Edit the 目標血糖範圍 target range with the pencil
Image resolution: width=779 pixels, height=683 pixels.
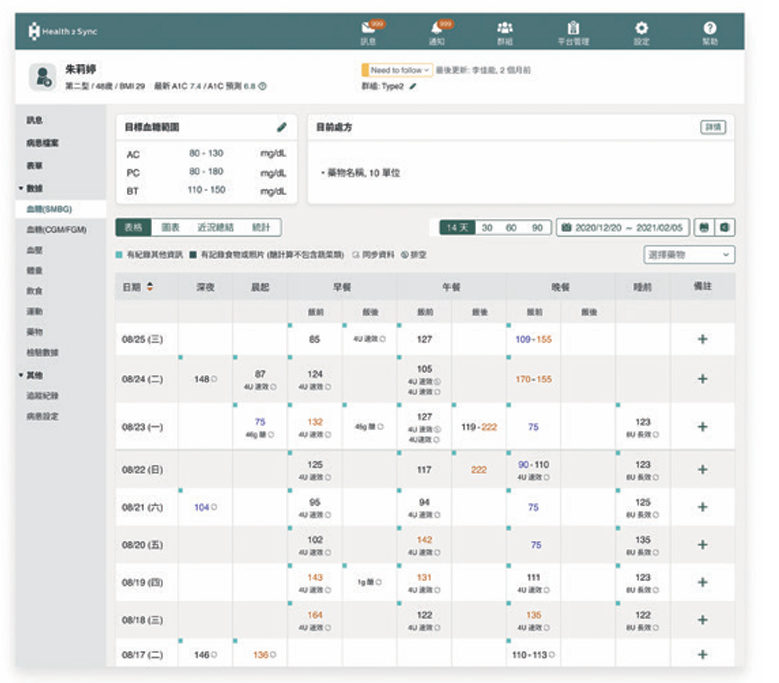(282, 127)
